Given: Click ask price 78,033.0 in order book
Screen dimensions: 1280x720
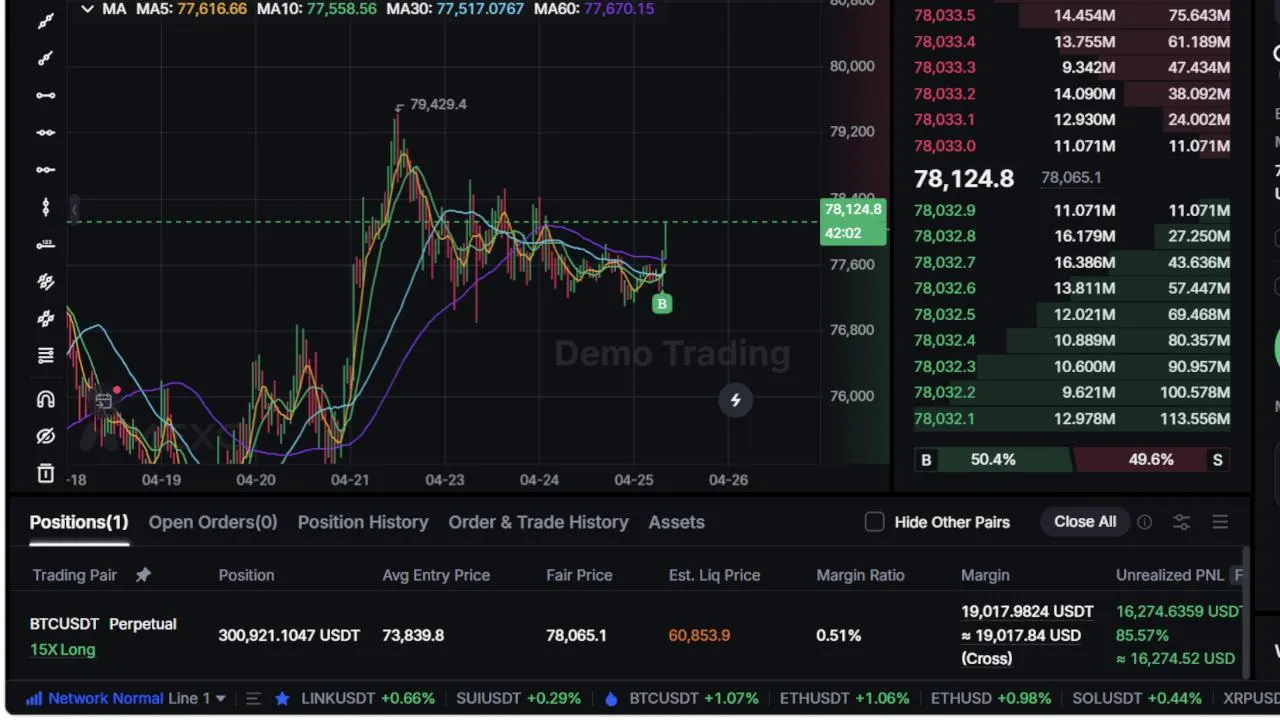Looking at the screenshot, I should 944,146.
